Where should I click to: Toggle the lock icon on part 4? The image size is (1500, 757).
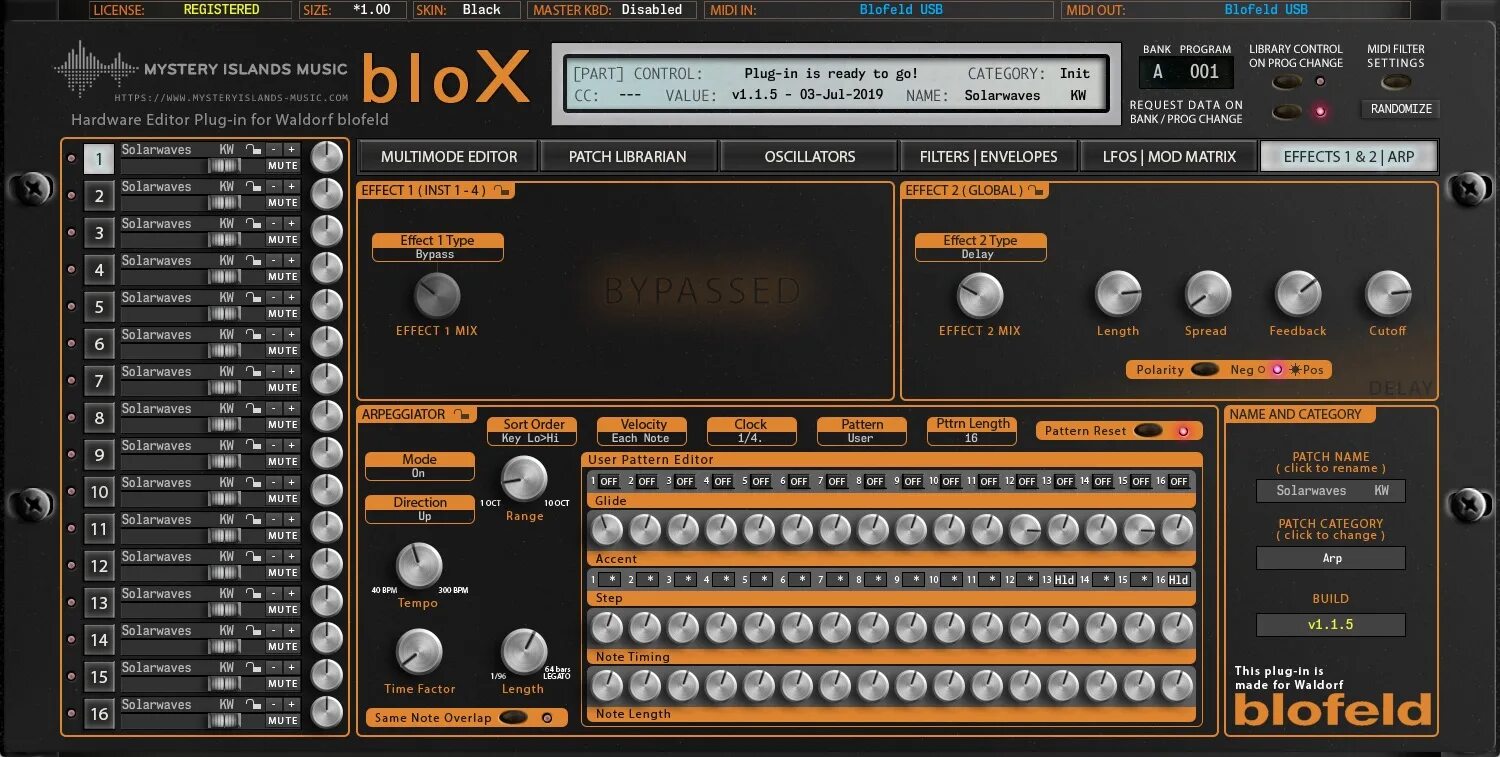[255, 261]
